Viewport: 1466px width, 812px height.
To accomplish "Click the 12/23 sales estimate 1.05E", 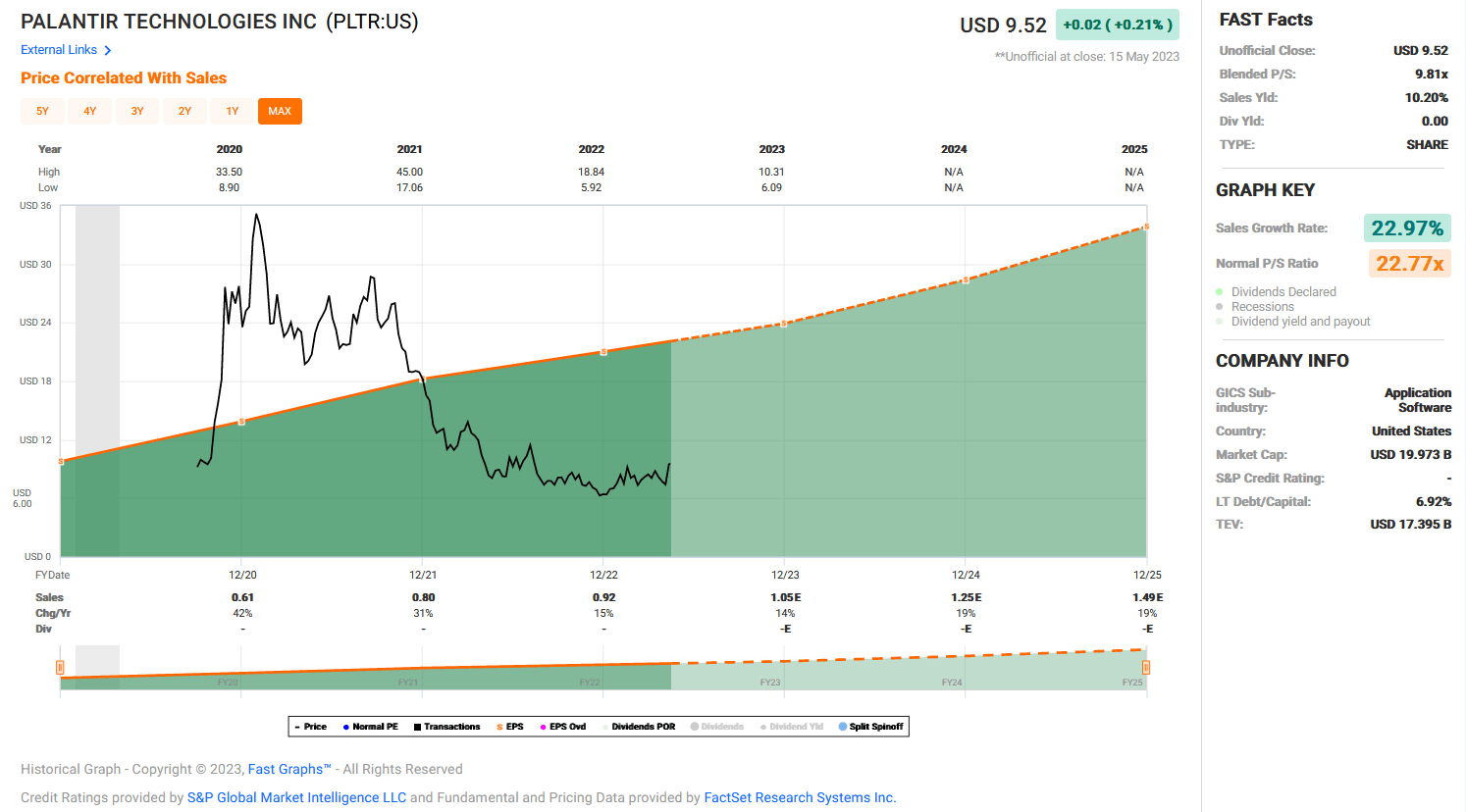I will tap(785, 598).
